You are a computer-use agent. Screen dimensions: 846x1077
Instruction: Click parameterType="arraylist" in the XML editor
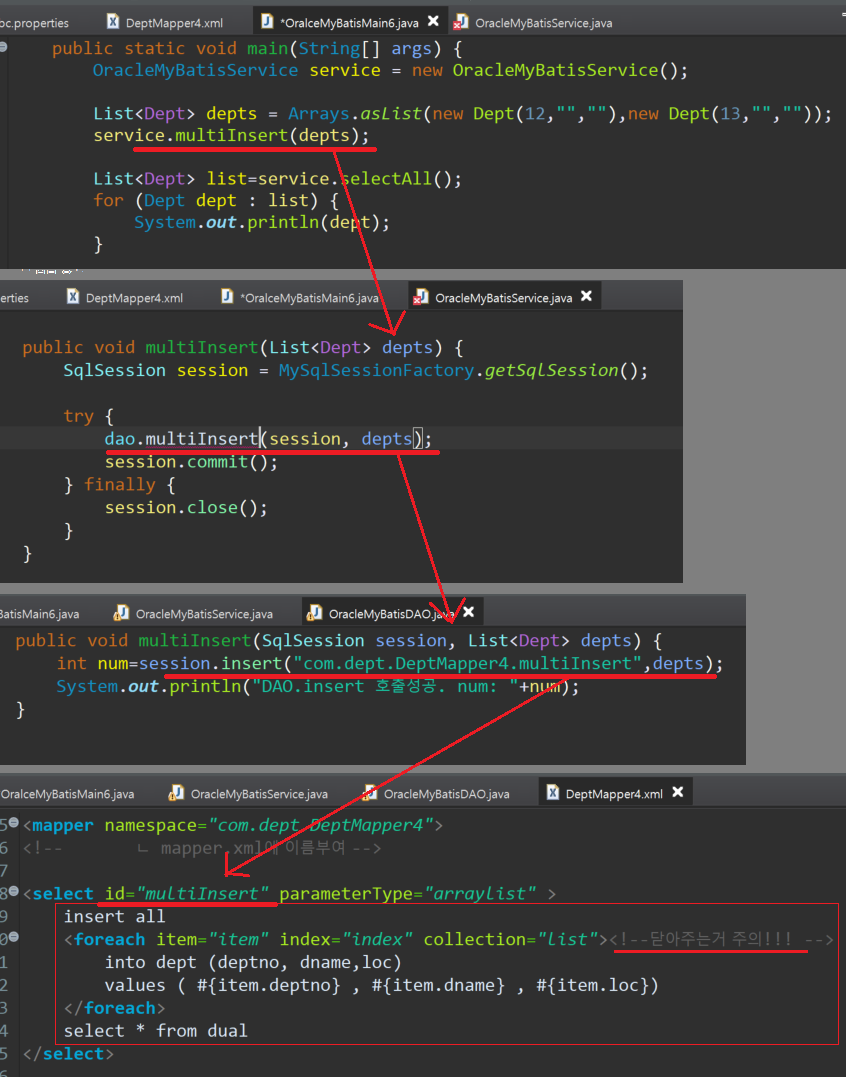click(408, 894)
